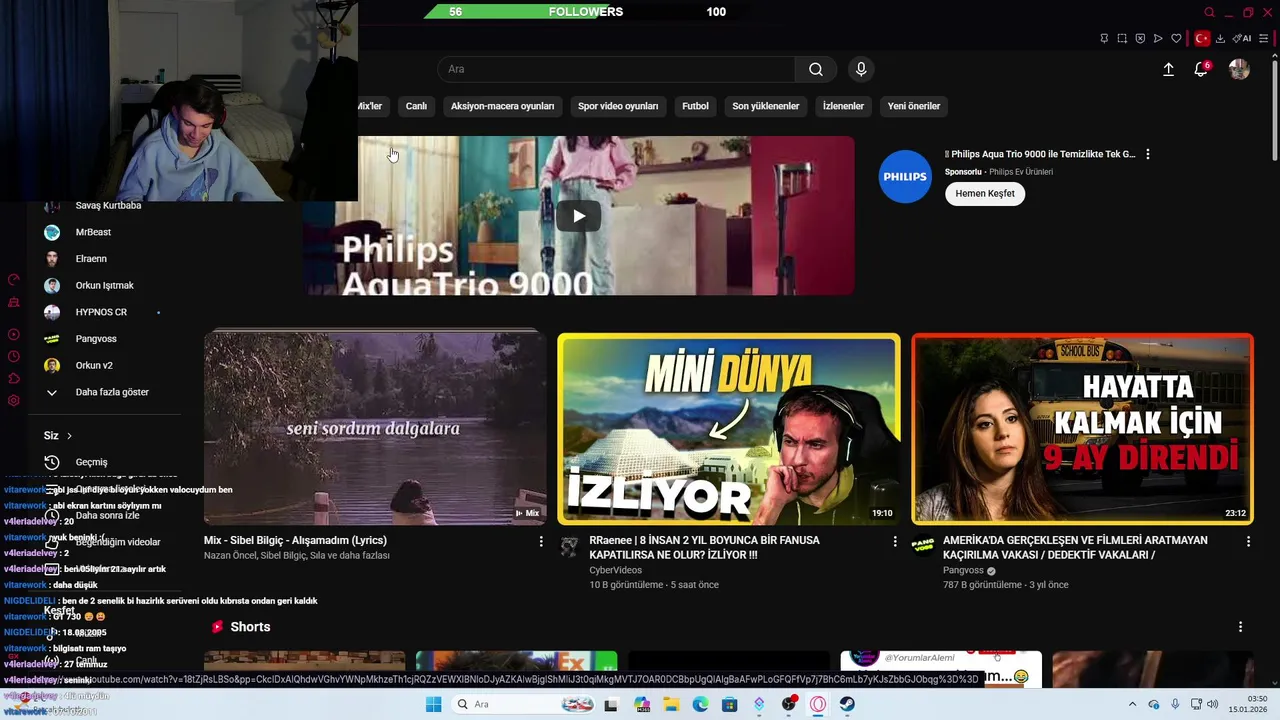Open more options for Sibel Bilgiç mix video

click(541, 541)
